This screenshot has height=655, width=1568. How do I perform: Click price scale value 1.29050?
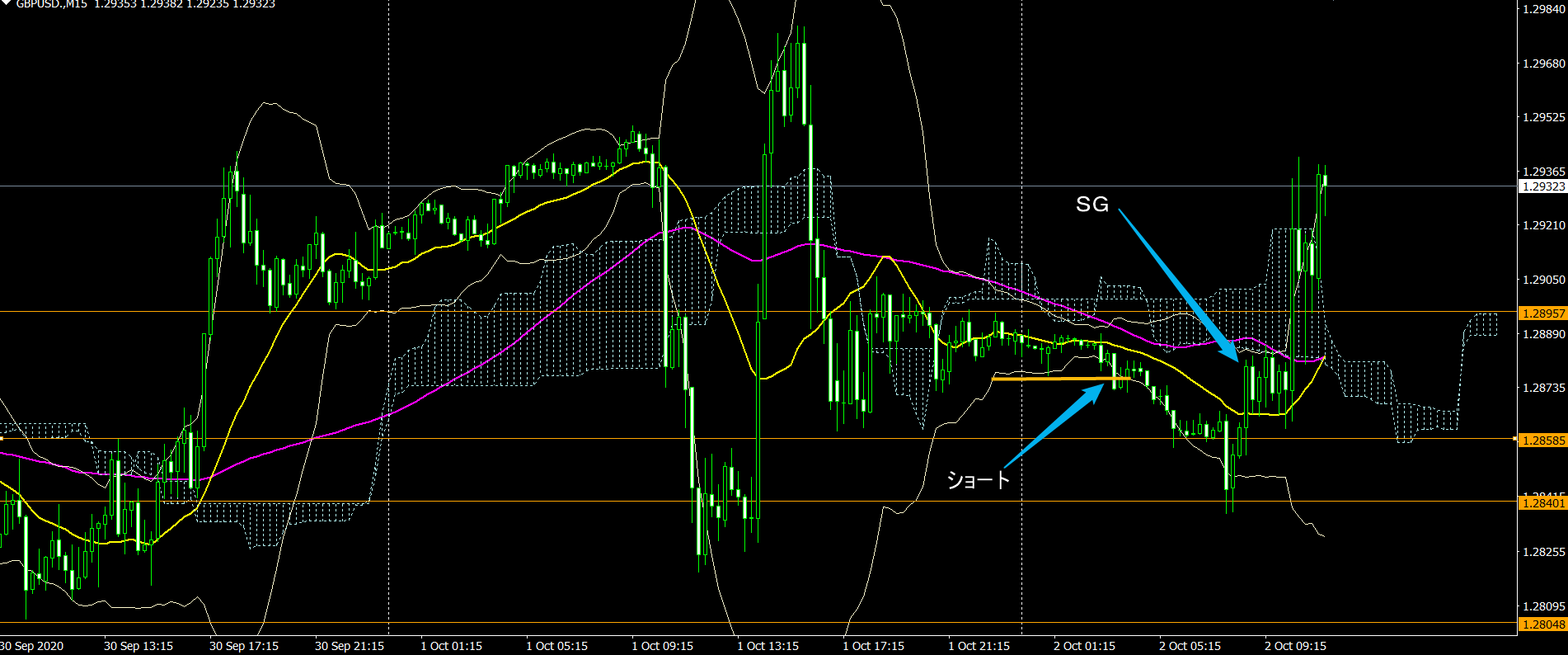click(x=1543, y=280)
